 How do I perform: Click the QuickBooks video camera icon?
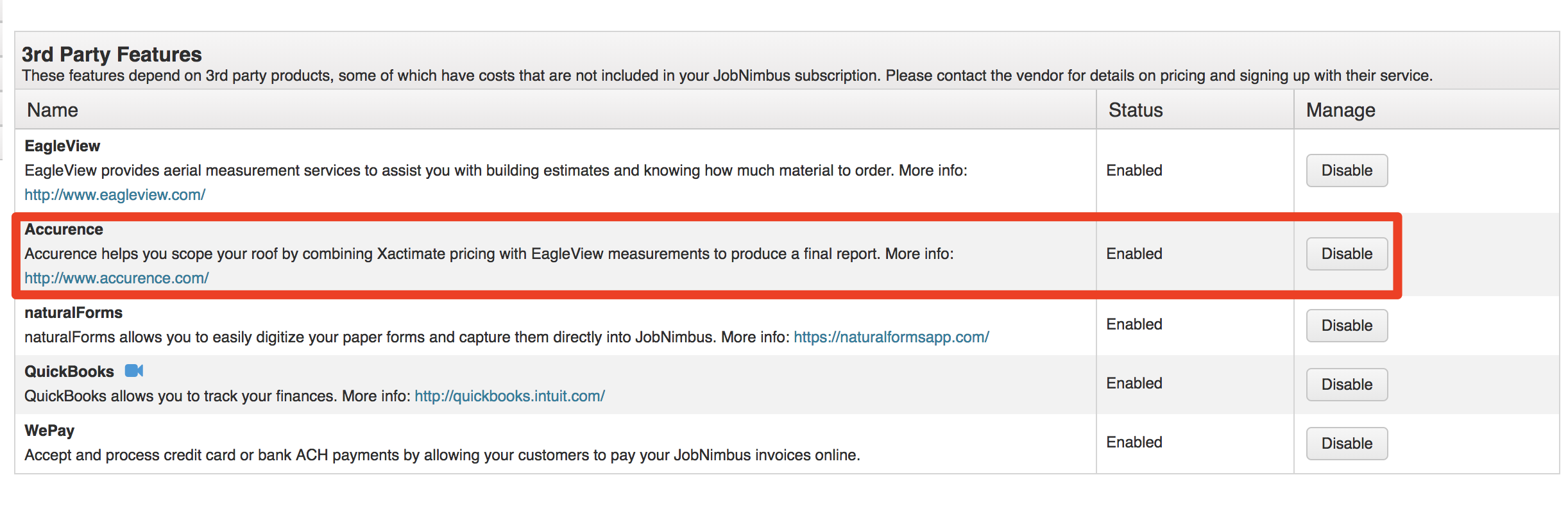(134, 371)
